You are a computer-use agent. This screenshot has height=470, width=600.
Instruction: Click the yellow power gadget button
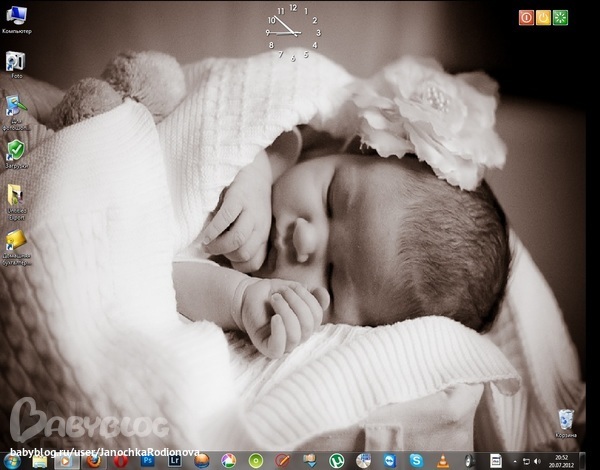tap(543, 17)
